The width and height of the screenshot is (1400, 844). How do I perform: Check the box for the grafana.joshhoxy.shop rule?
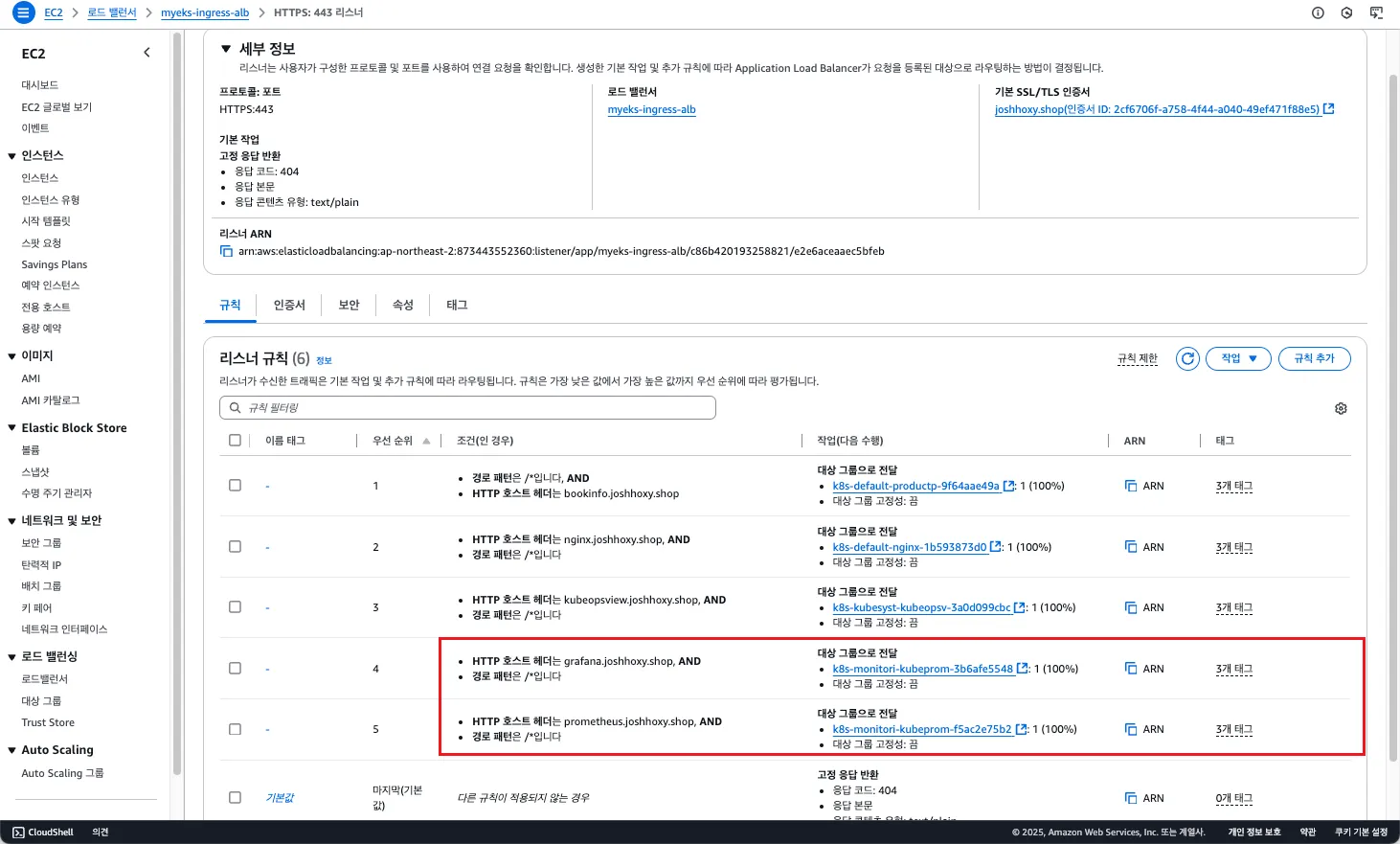pos(235,669)
